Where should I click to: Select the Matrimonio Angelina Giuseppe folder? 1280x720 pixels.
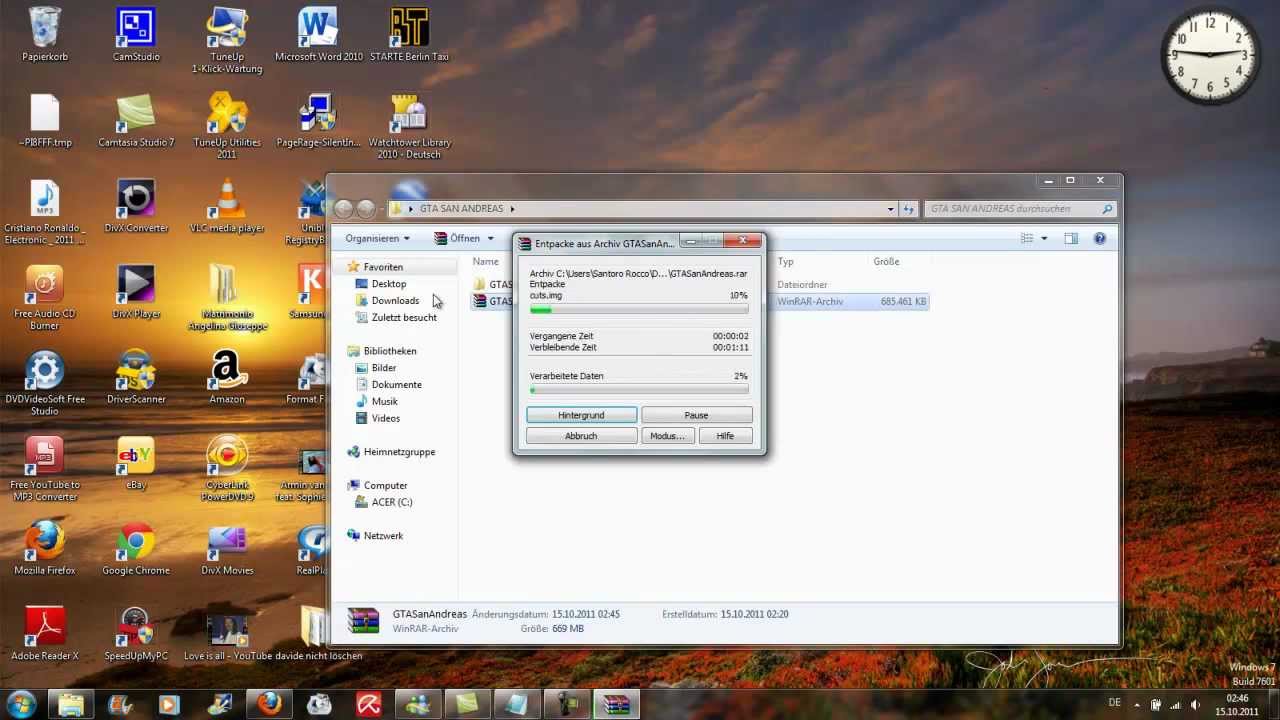tap(227, 298)
